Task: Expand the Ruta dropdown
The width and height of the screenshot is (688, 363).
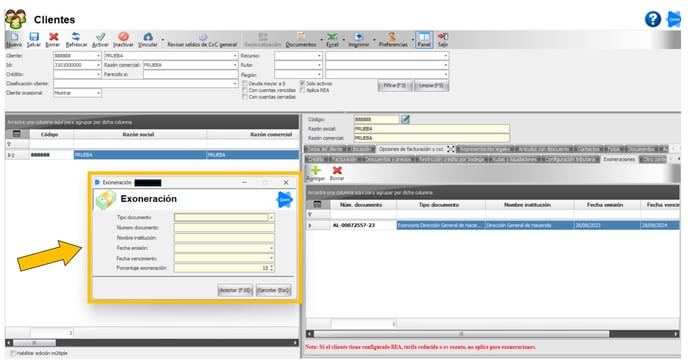Action: [319, 65]
